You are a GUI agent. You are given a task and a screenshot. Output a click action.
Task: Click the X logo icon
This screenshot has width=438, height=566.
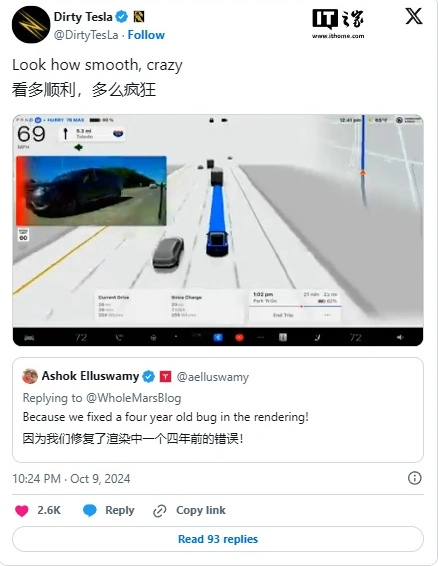tap(414, 17)
